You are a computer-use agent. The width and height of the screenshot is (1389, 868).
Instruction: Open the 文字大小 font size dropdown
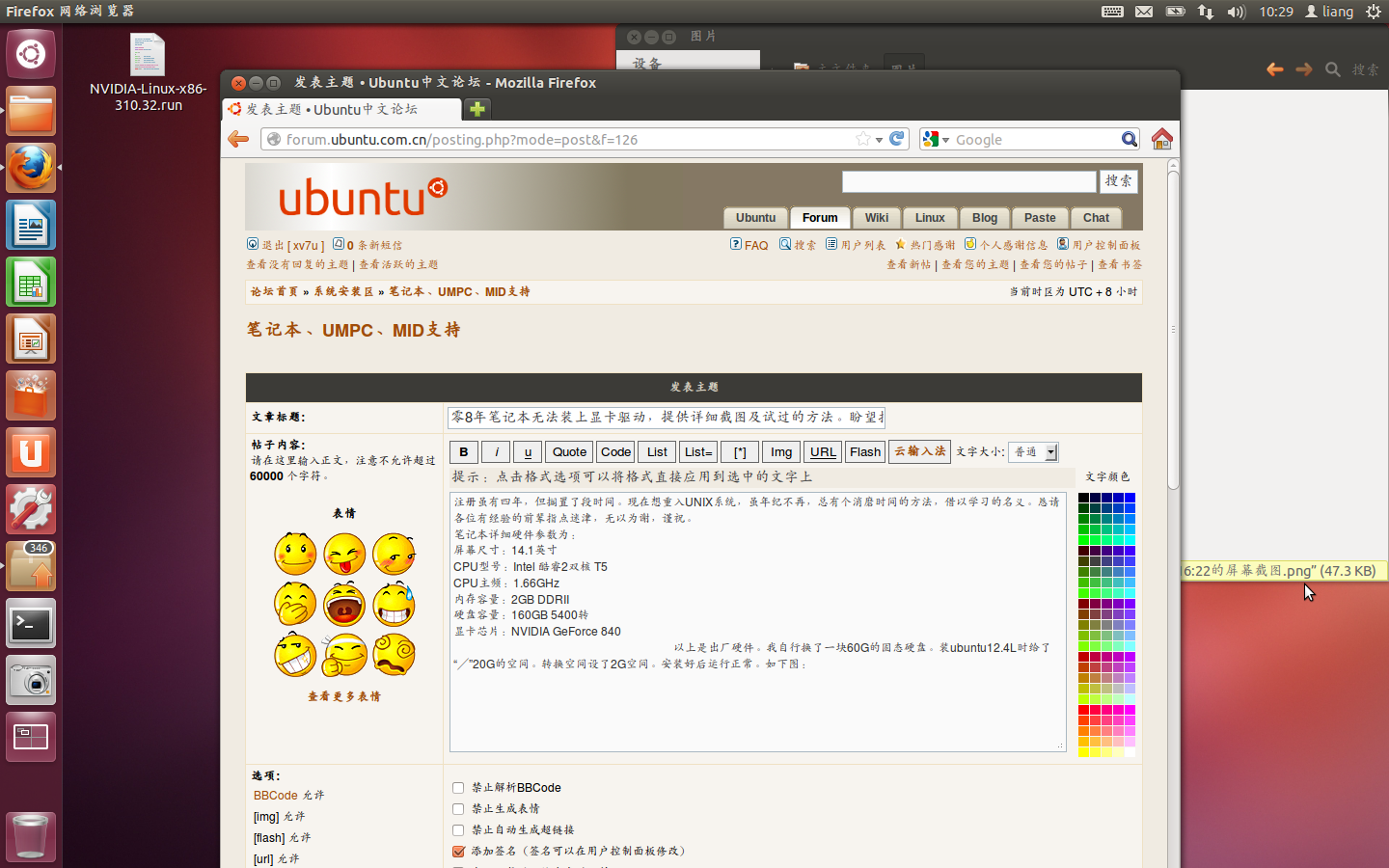tap(1033, 451)
